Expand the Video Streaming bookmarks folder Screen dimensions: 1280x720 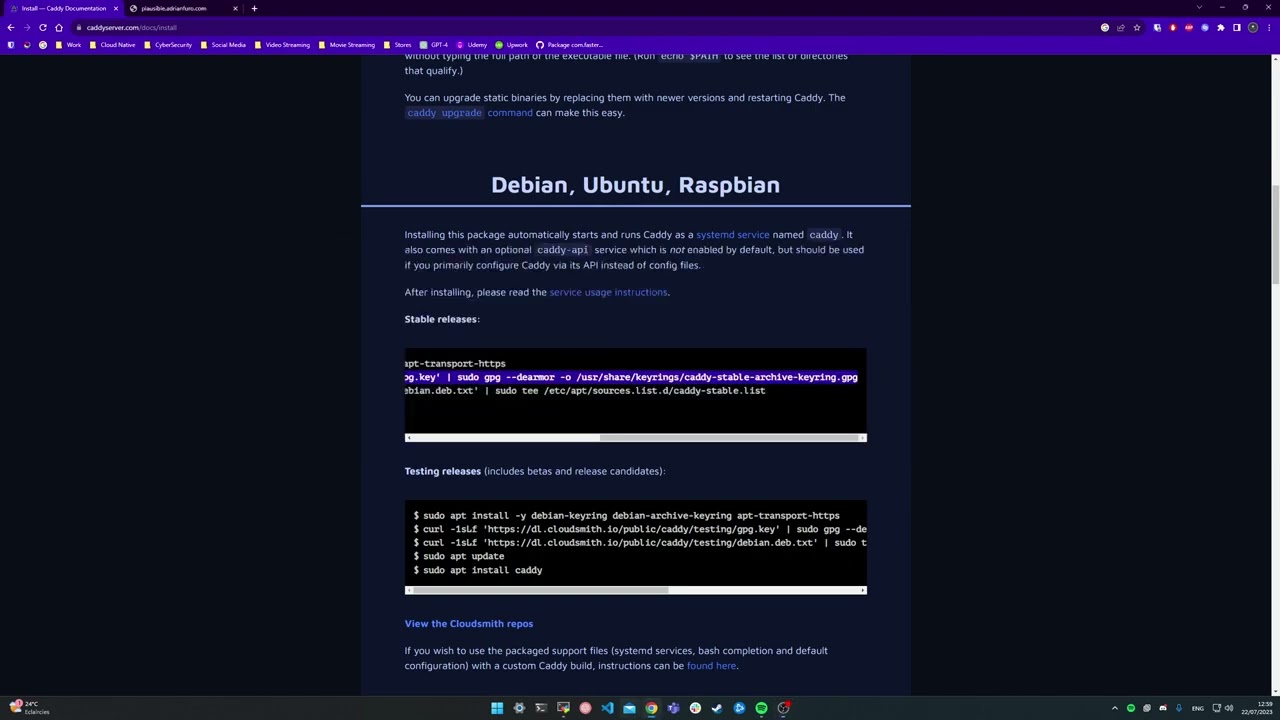[282, 45]
